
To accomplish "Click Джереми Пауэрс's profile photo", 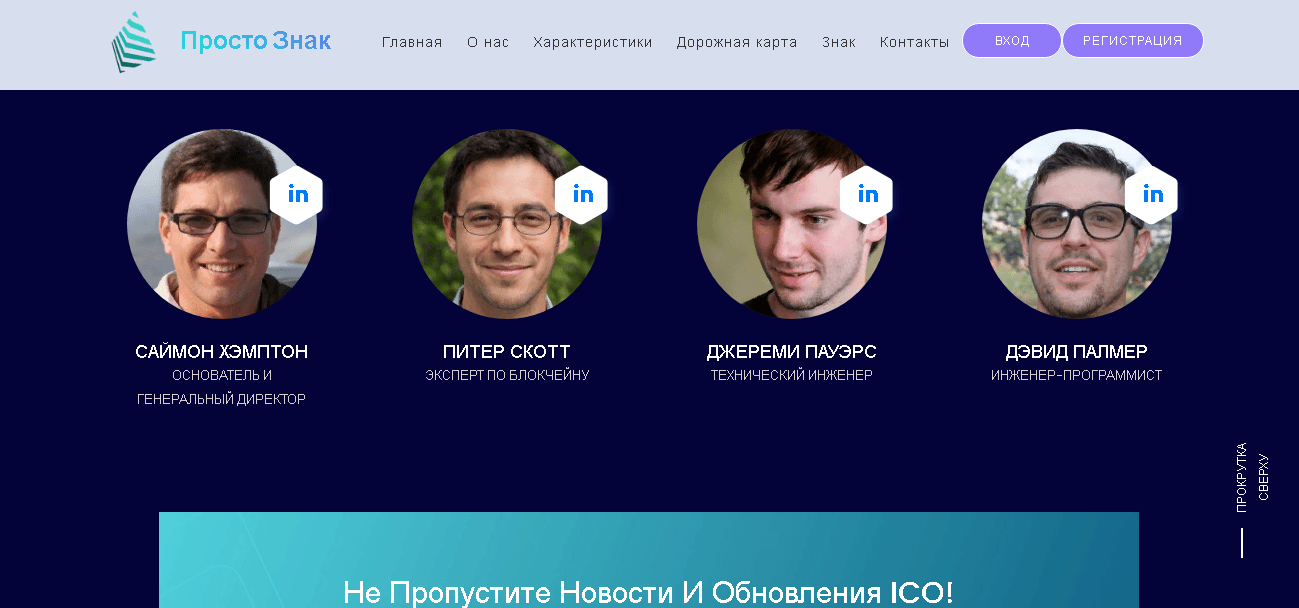I will click(792, 224).
